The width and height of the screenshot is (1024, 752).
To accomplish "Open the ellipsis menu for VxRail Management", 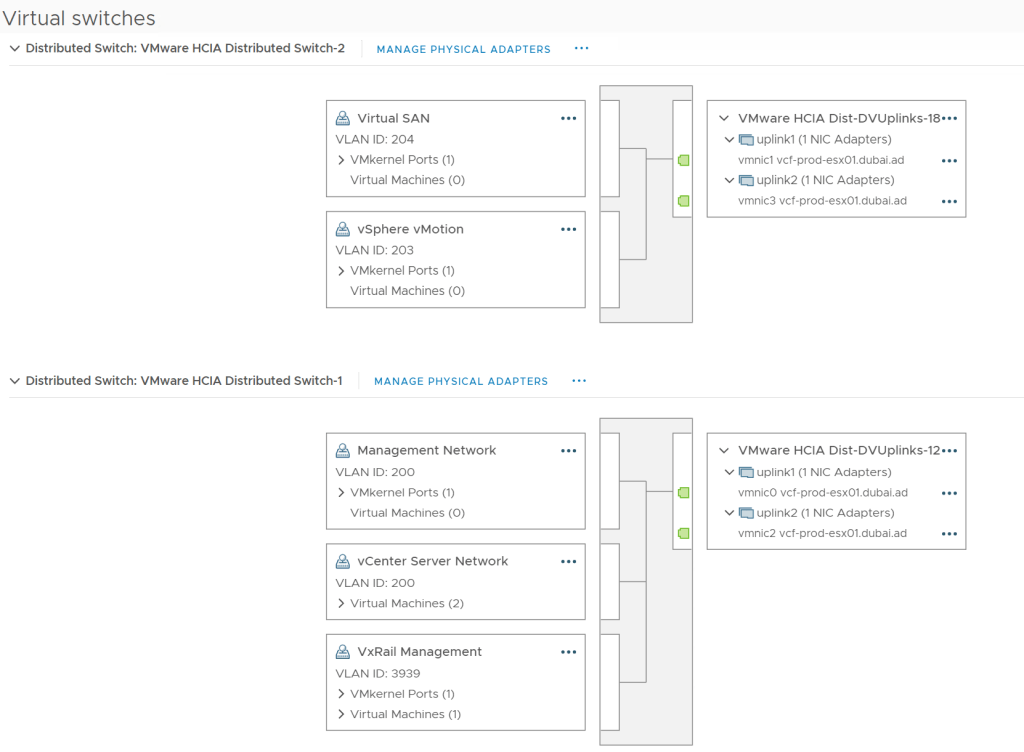I will tap(568, 652).
